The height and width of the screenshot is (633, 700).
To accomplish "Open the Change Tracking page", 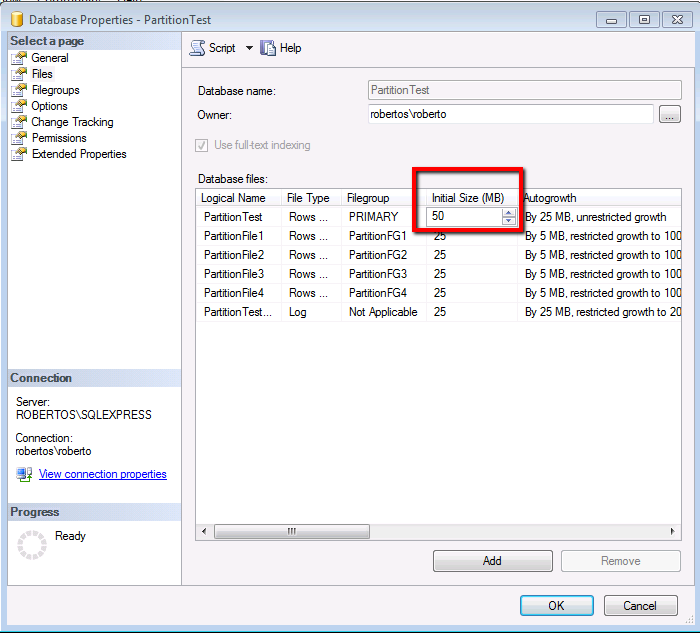I will click(x=72, y=122).
